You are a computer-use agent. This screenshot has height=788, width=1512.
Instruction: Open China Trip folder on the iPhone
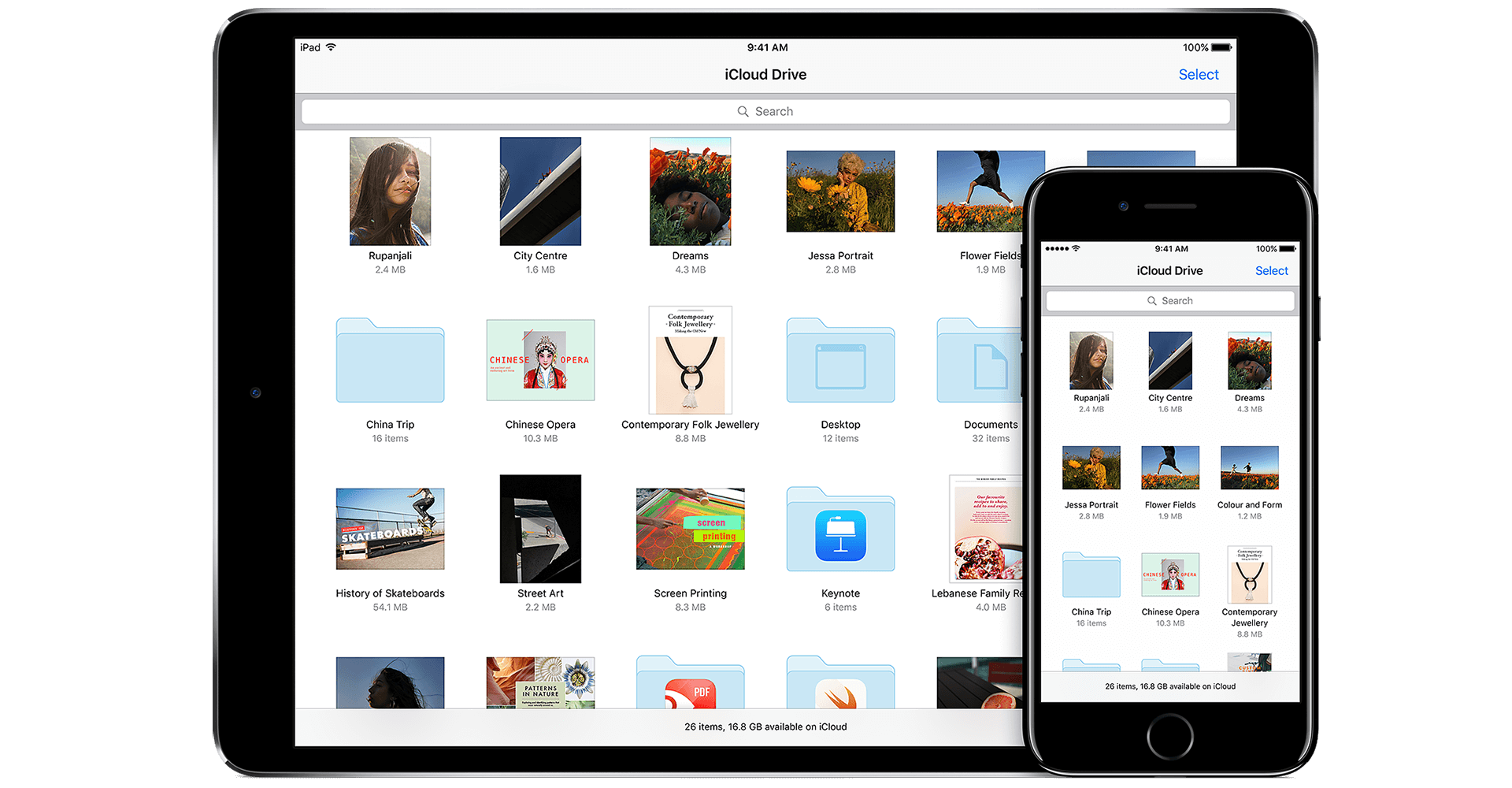coord(1091,574)
